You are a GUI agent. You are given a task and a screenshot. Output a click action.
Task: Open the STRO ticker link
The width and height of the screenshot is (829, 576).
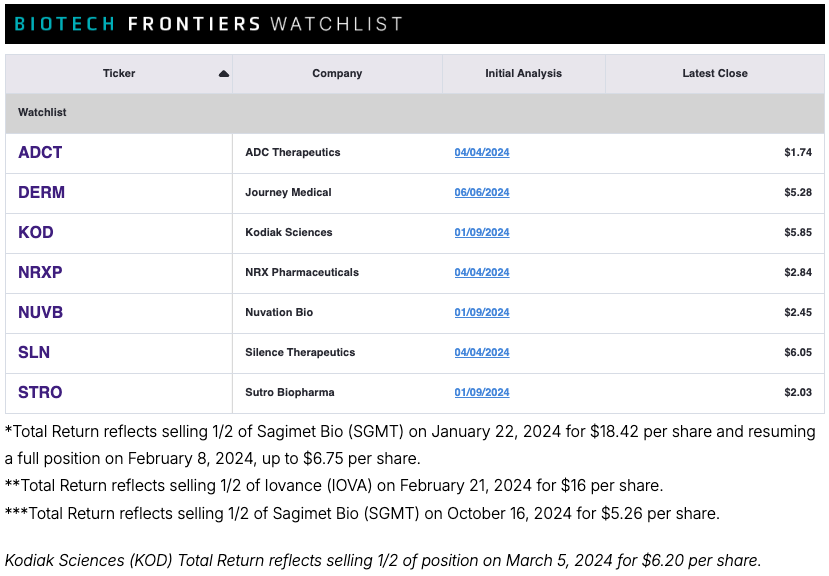[x=40, y=392]
